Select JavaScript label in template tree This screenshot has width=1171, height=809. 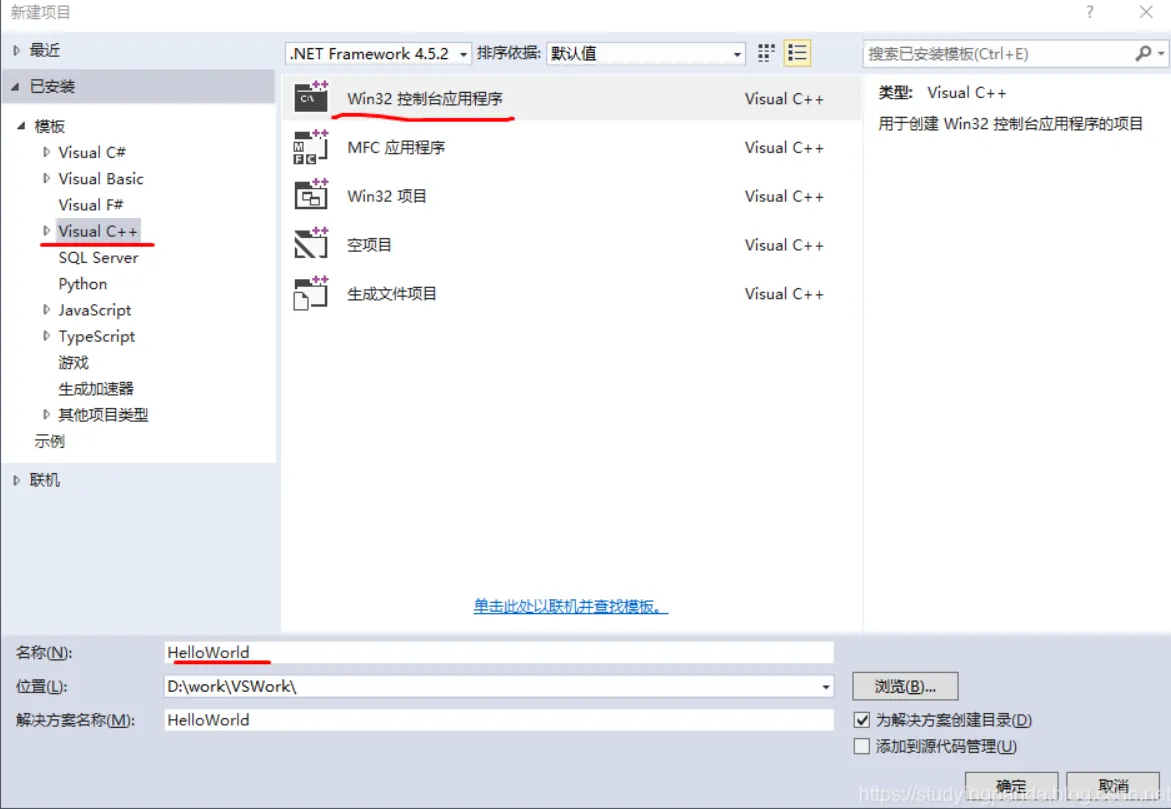click(94, 310)
